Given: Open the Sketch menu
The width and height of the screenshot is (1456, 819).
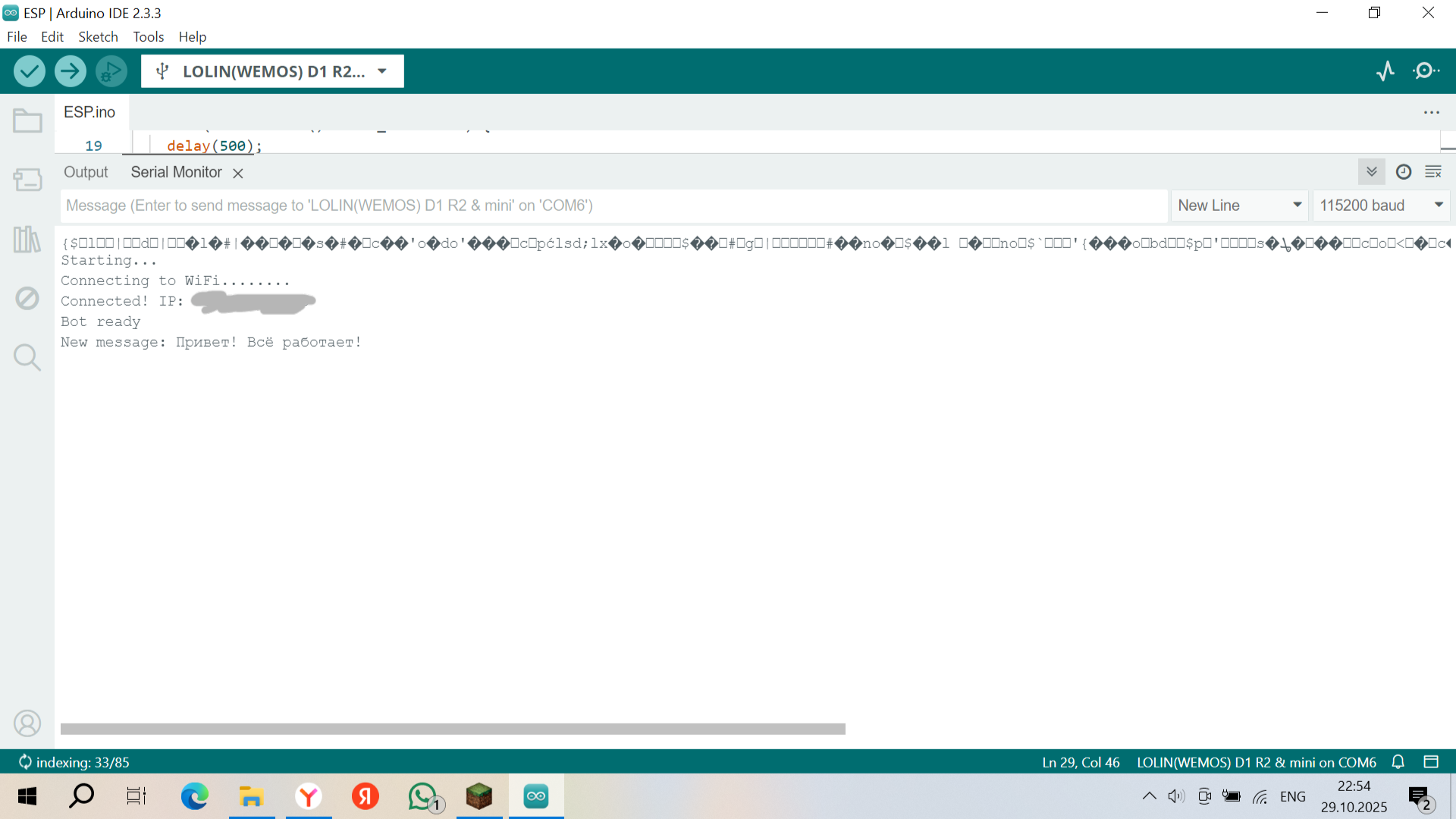Looking at the screenshot, I should click(x=98, y=36).
